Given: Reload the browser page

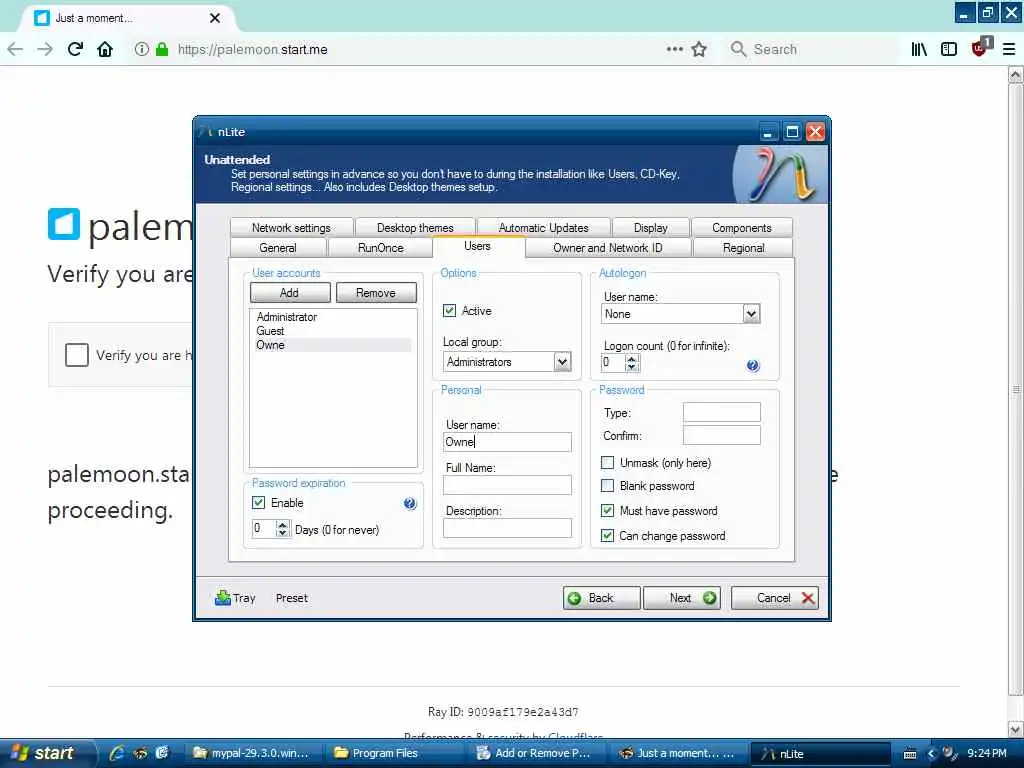Looking at the screenshot, I should [x=75, y=50].
